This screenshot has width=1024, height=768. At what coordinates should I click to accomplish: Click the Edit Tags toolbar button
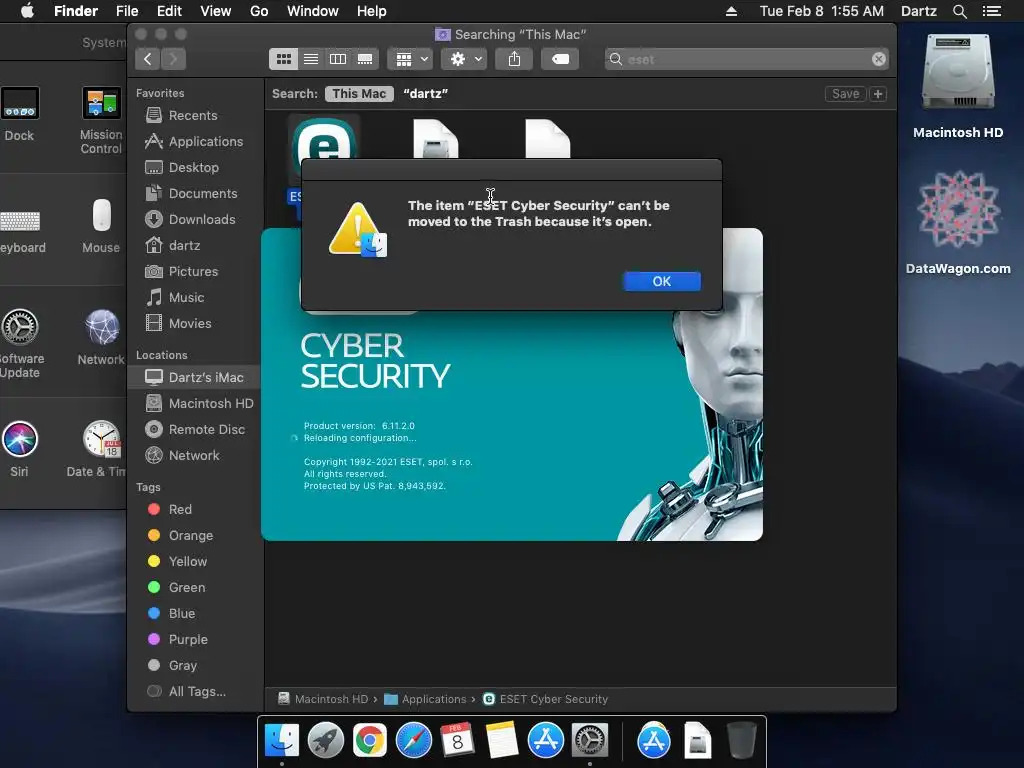[x=560, y=59]
